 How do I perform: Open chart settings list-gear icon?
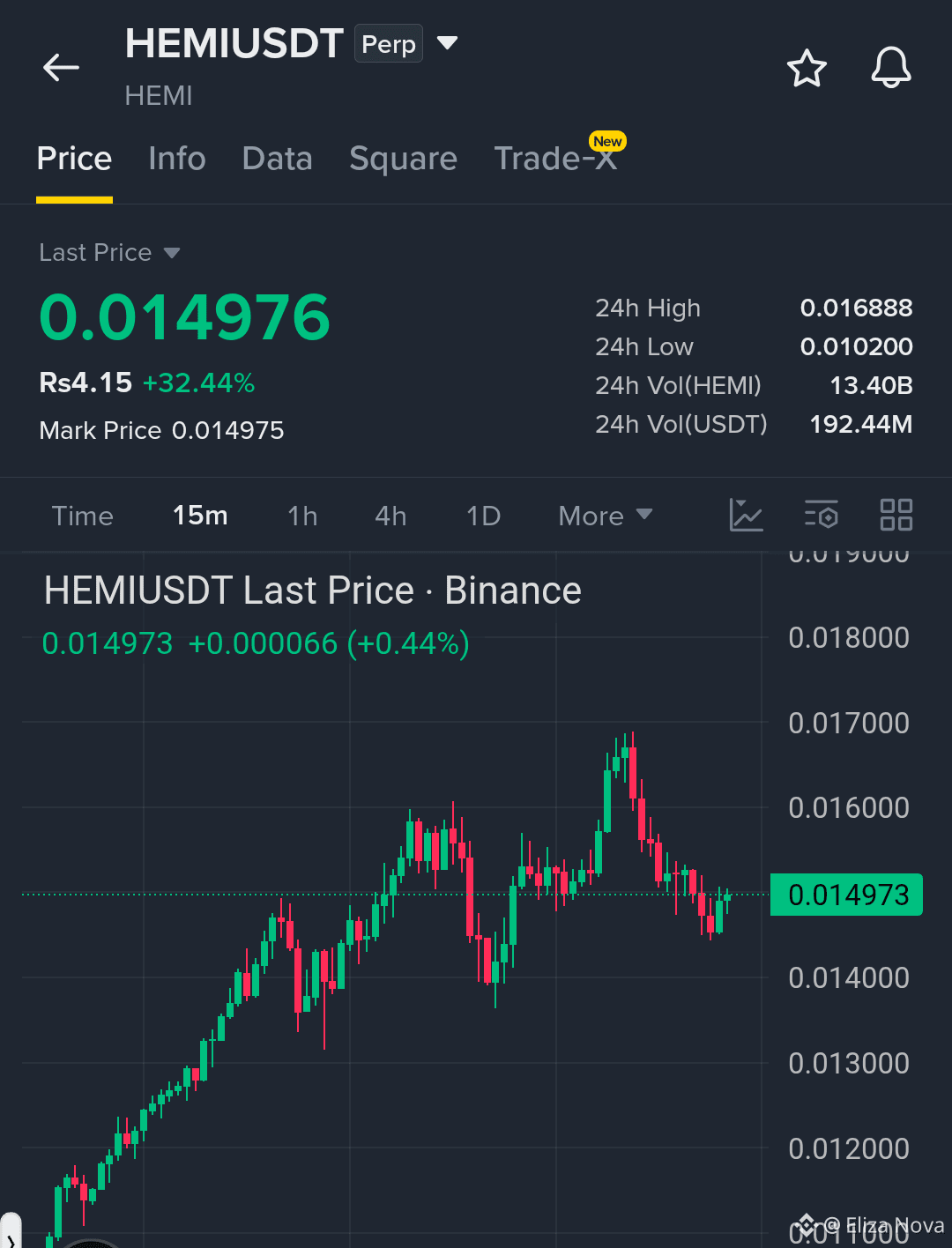821,515
